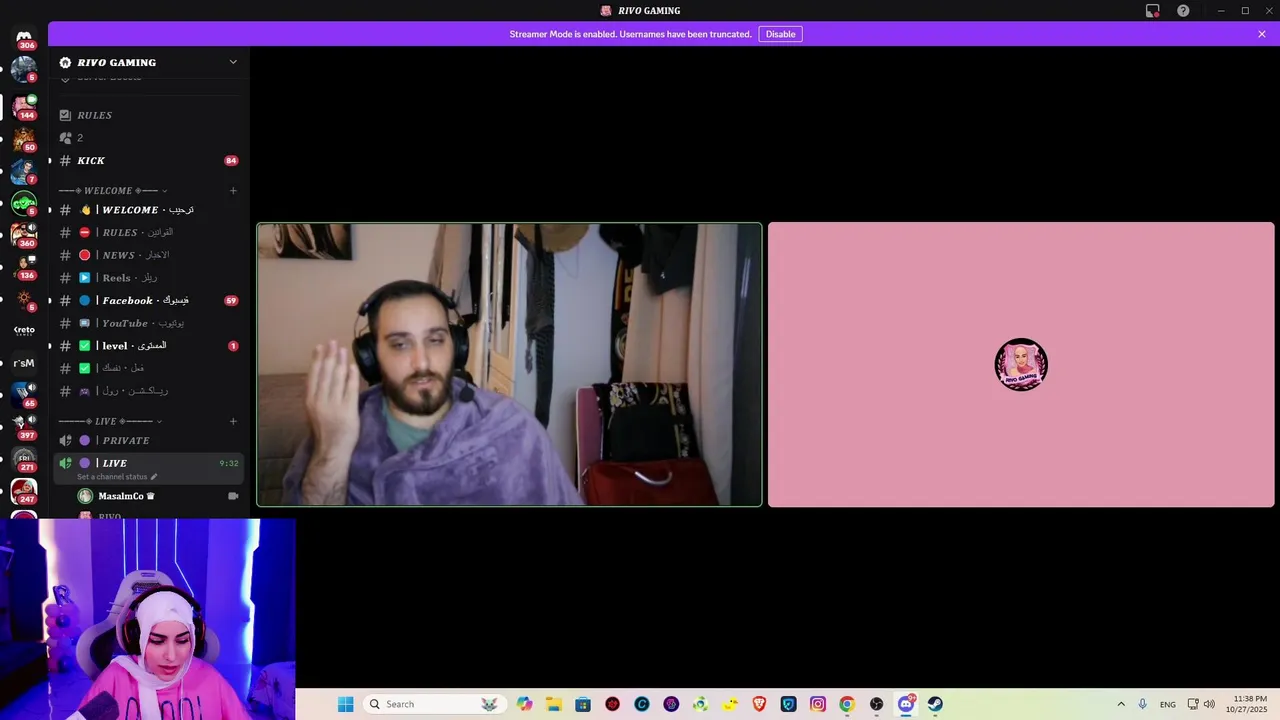Dismiss the Streamer Mode banner

point(1262,34)
